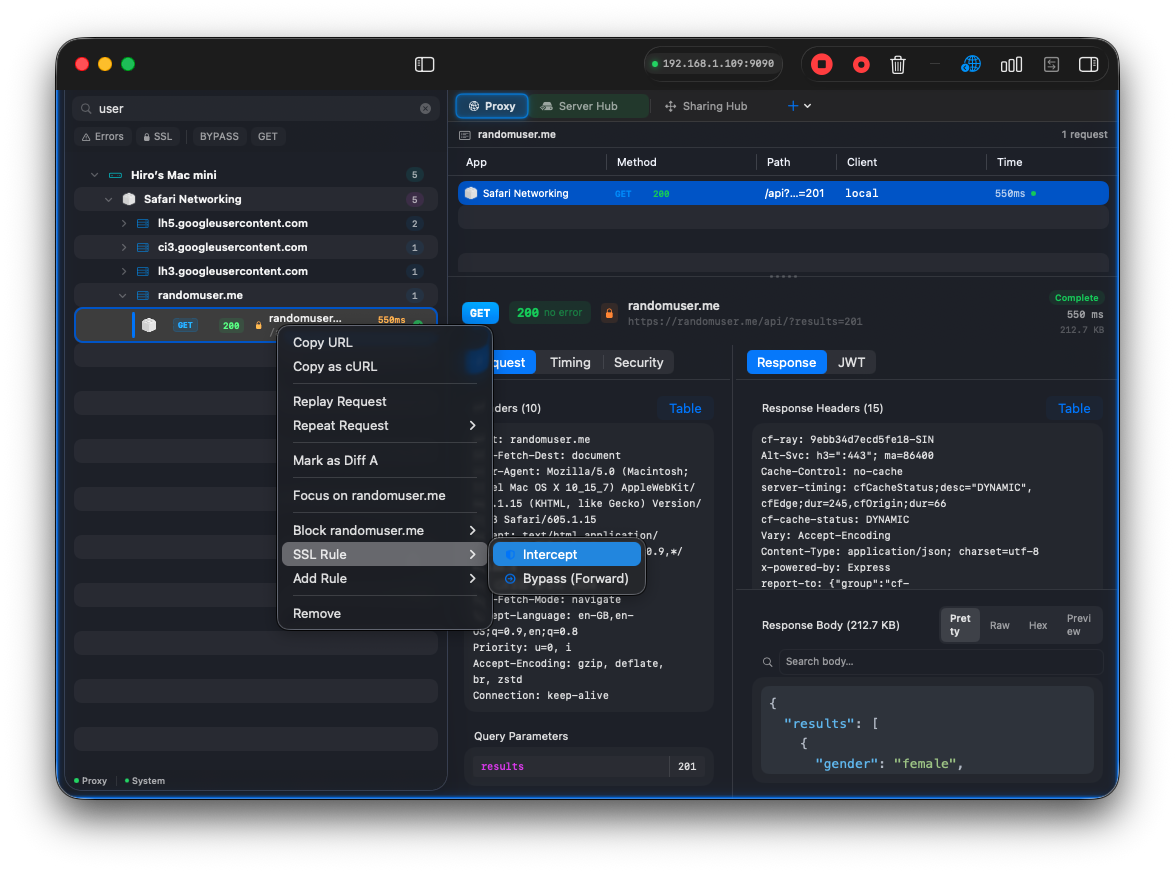Clear the search field with the x icon
Viewport: 1175px width, 873px height.
tap(425, 108)
